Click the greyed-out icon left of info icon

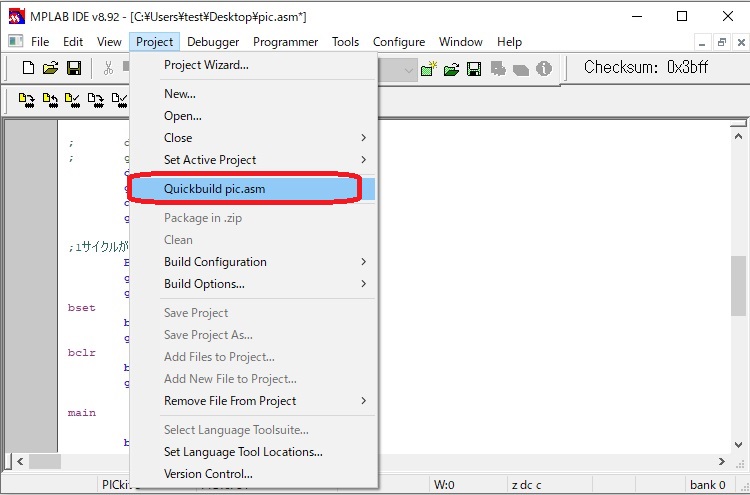coord(521,70)
